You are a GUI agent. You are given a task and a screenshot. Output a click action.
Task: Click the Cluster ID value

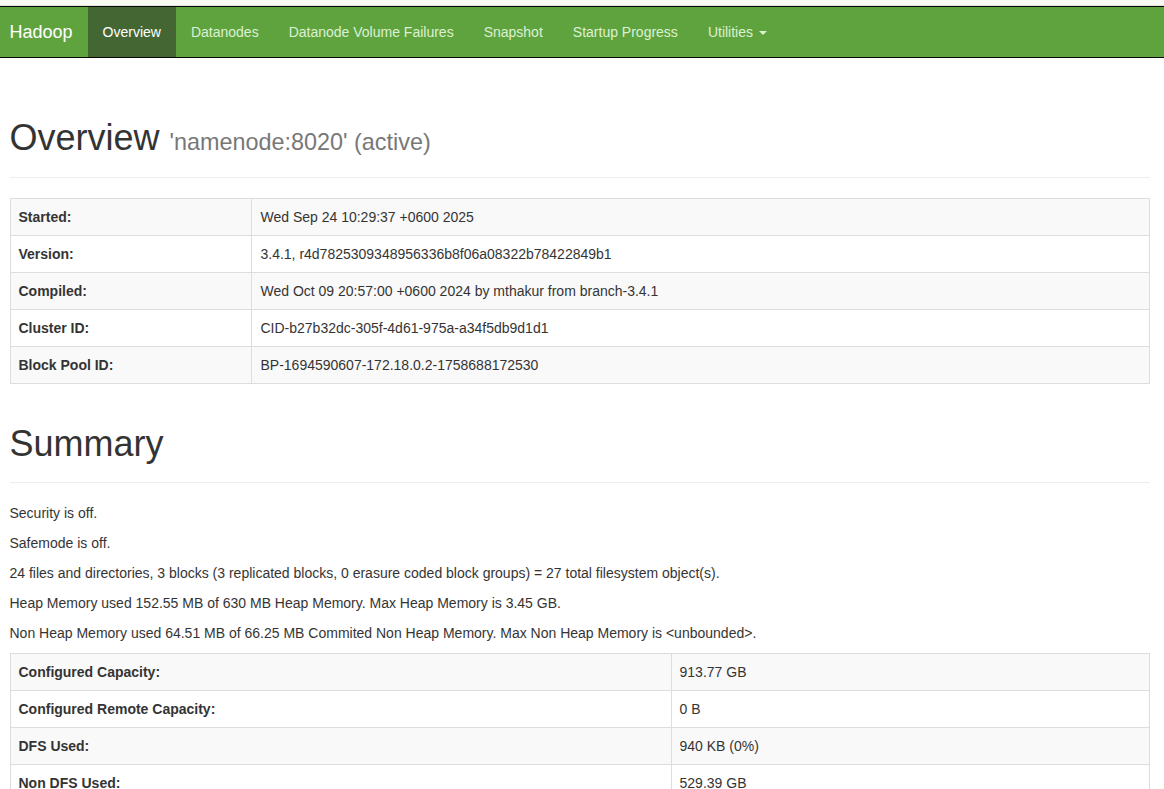click(404, 328)
